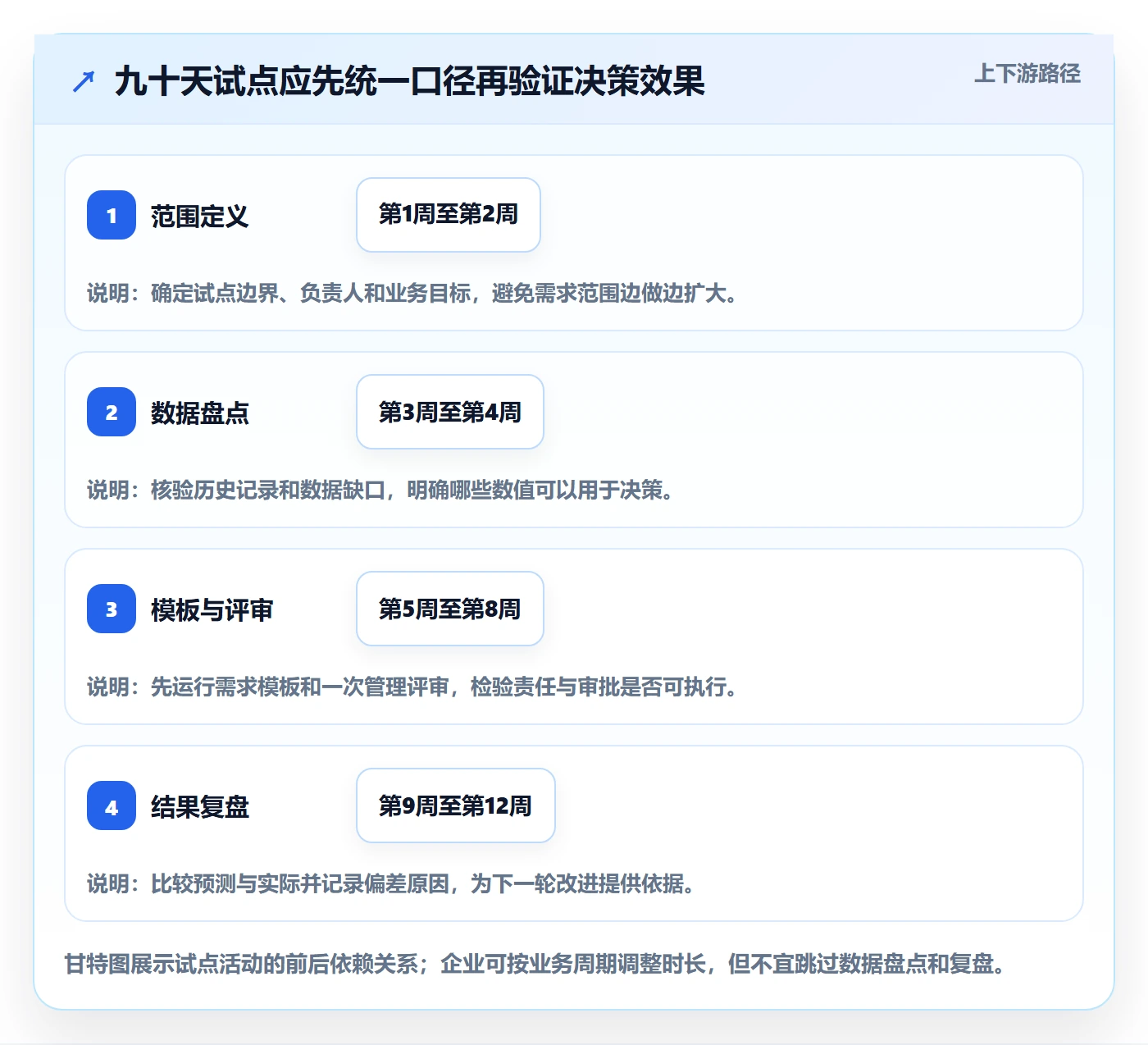Click the step 3 number badge
The width and height of the screenshot is (1148, 1045).
[112, 609]
